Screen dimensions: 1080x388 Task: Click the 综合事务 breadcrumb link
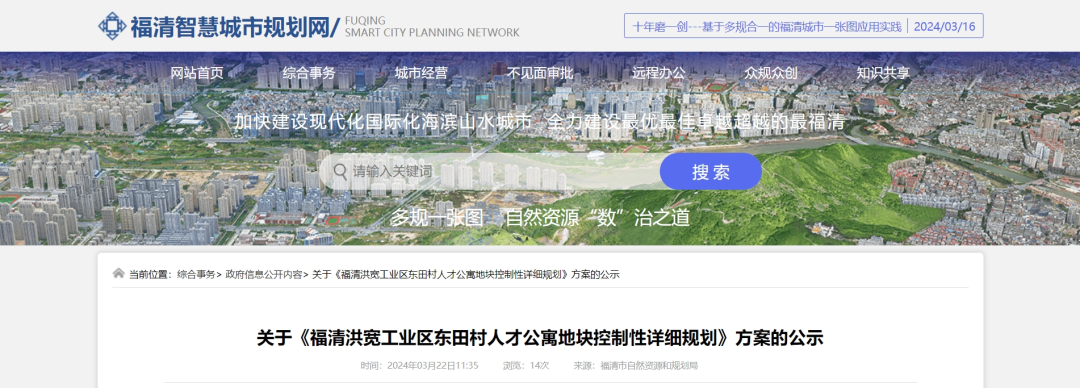[x=196, y=274]
